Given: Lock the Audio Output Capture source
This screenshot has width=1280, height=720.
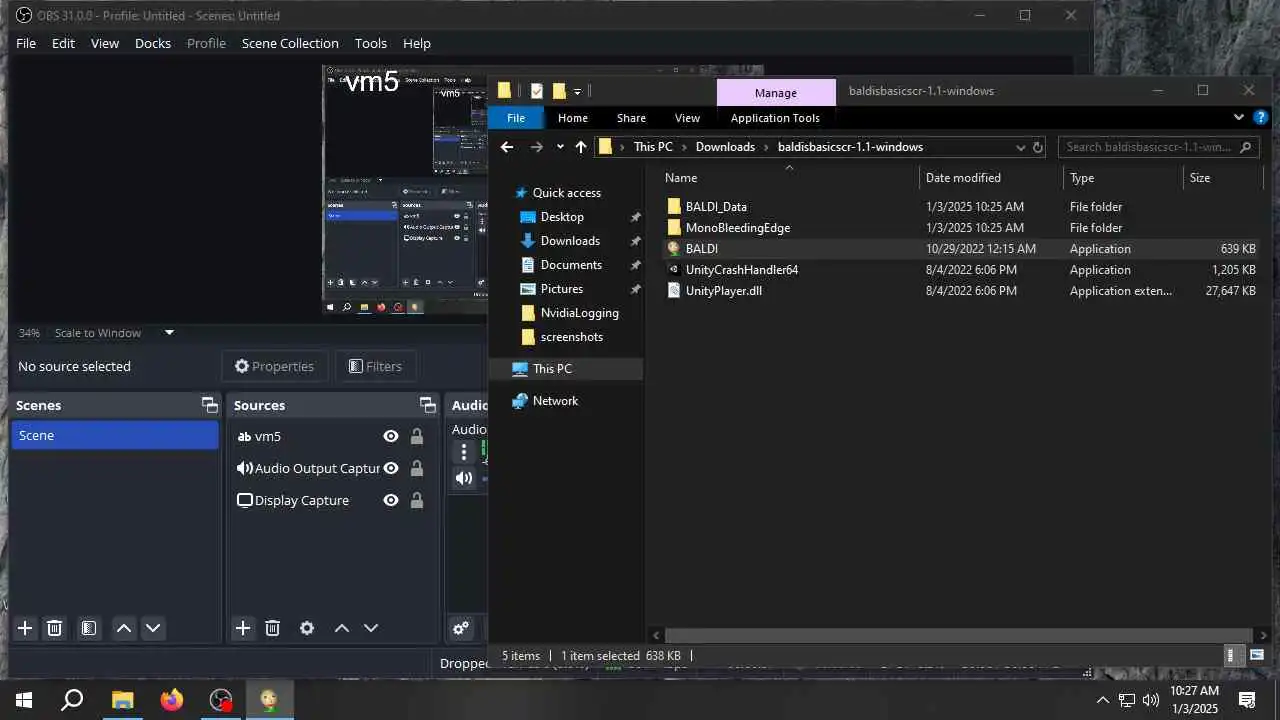Looking at the screenshot, I should coord(417,468).
